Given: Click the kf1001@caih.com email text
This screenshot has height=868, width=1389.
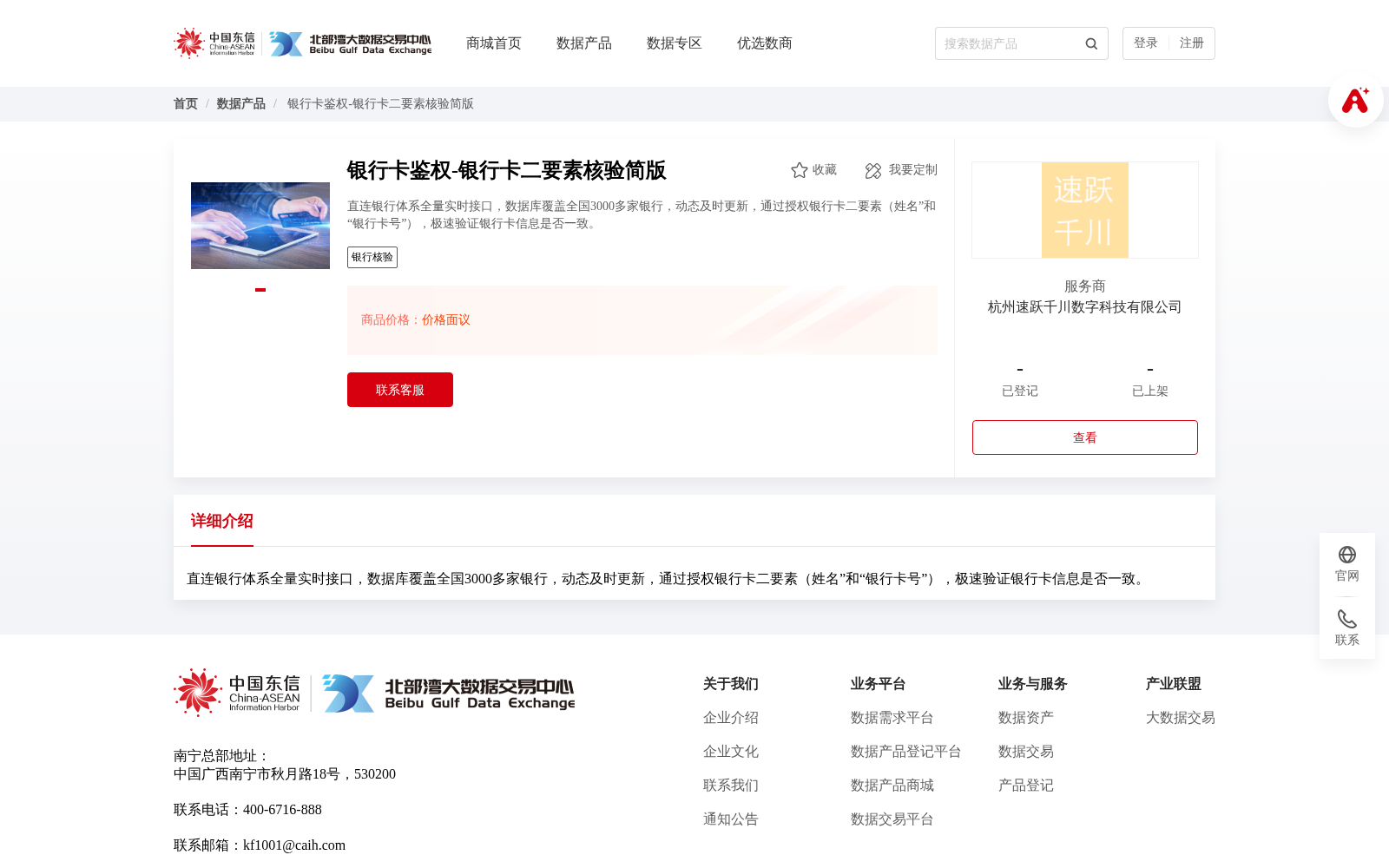Looking at the screenshot, I should [x=294, y=845].
